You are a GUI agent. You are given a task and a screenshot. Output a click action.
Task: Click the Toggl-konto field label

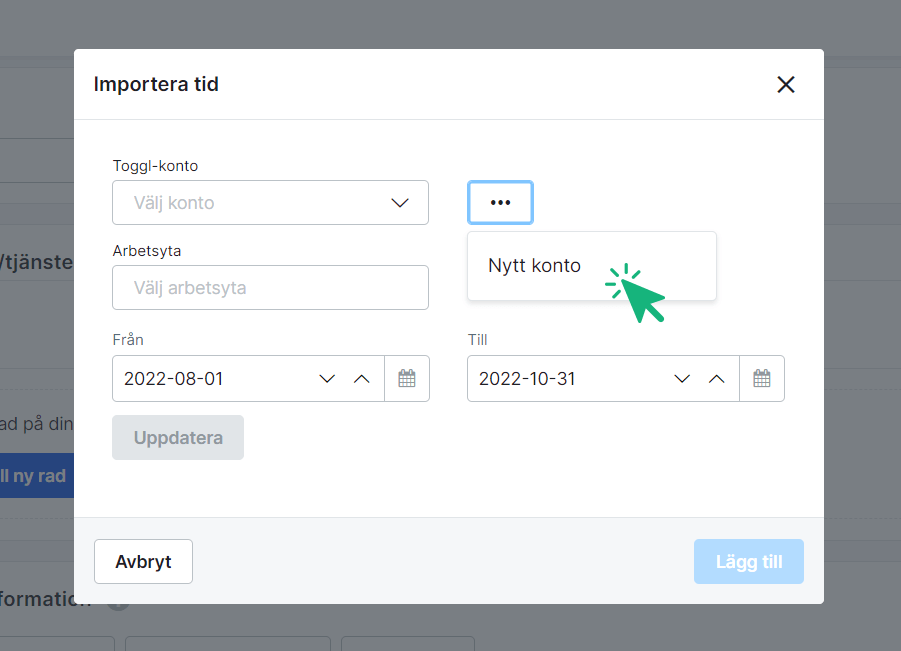coord(155,166)
